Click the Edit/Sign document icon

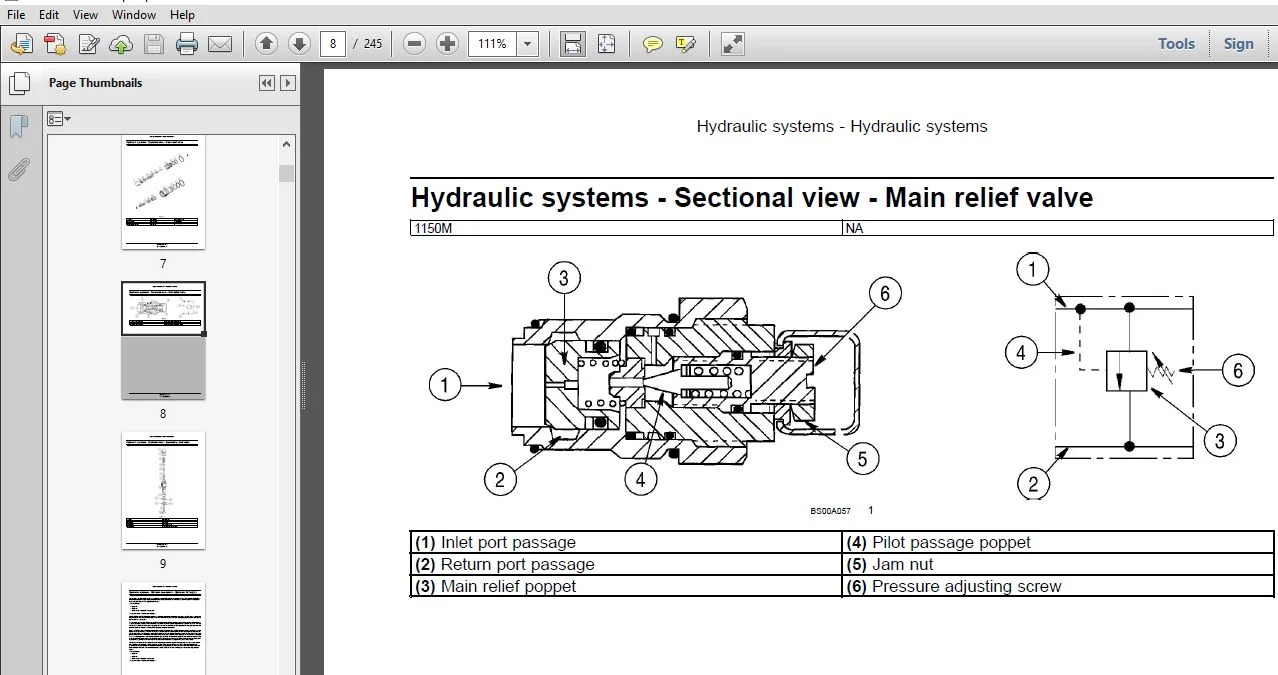tap(89, 44)
